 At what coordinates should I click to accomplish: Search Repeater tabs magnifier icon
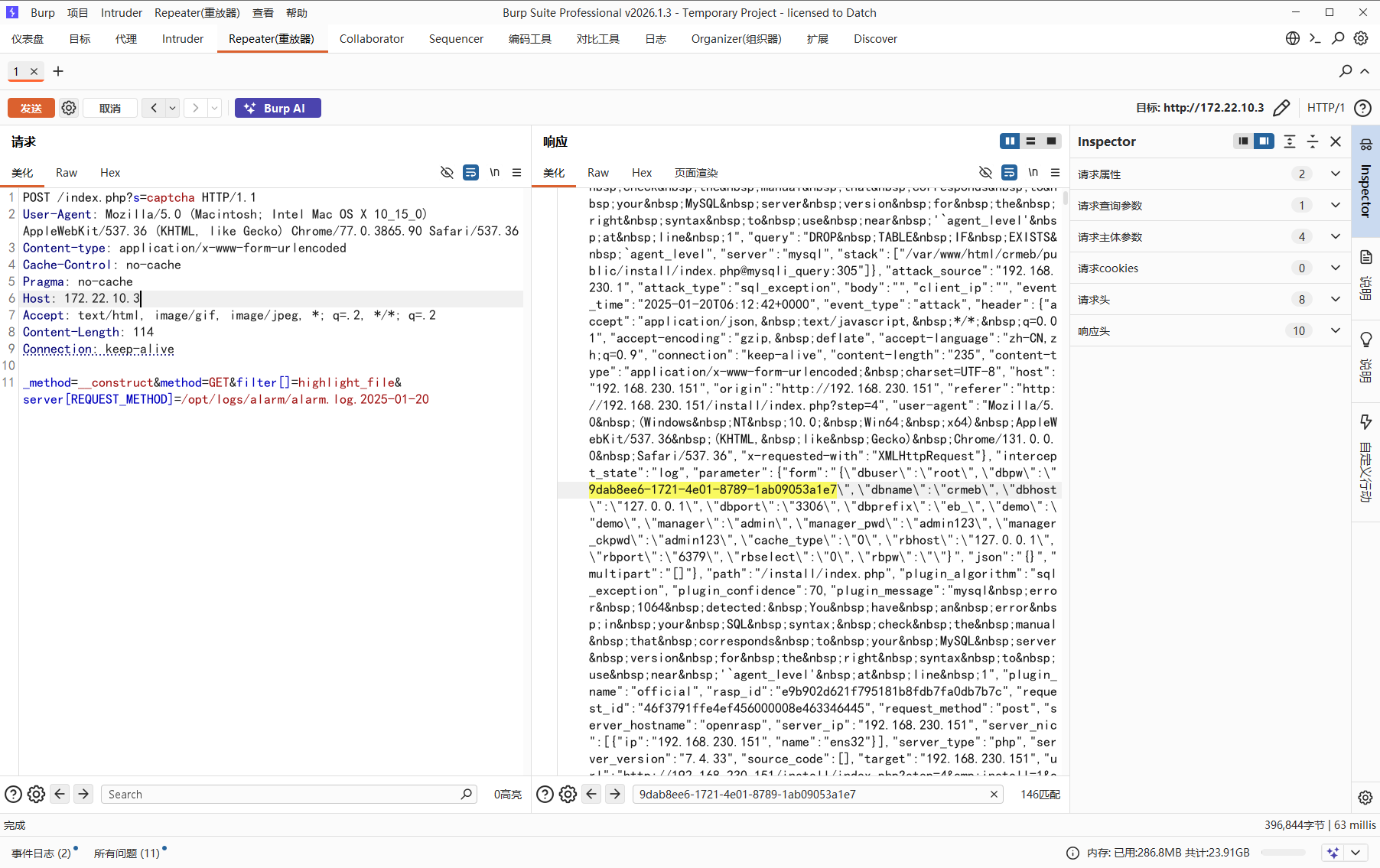[1346, 71]
